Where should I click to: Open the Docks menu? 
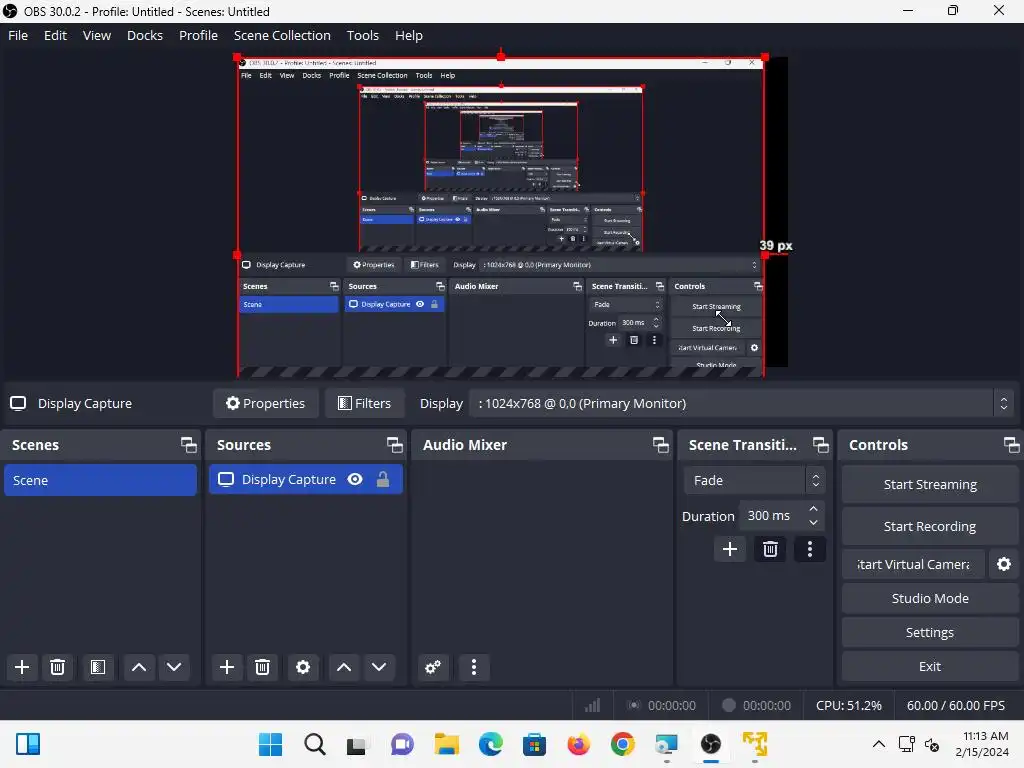144,35
